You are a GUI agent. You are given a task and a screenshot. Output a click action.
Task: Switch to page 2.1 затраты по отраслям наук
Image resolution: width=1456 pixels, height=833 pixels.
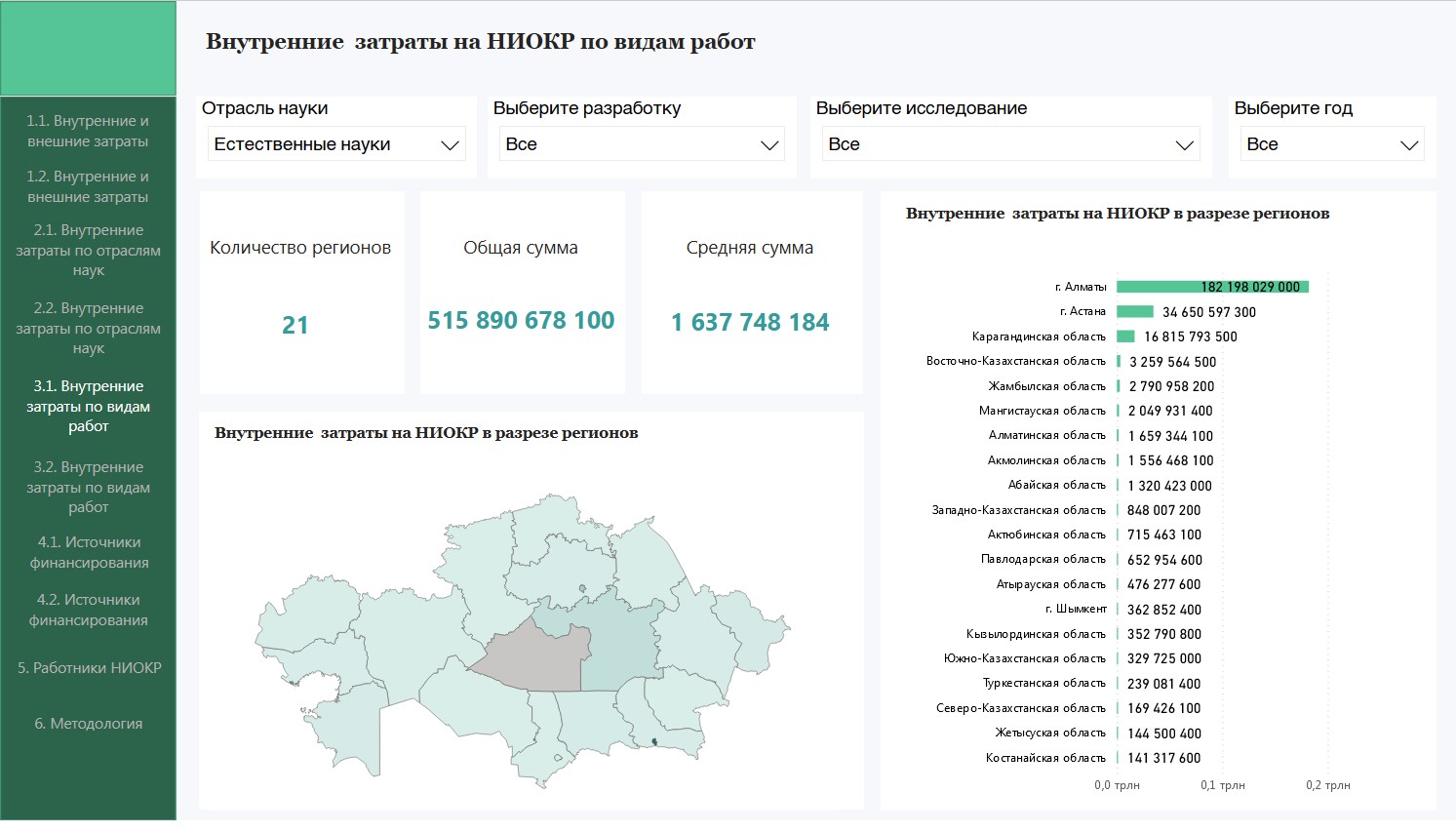click(88, 250)
